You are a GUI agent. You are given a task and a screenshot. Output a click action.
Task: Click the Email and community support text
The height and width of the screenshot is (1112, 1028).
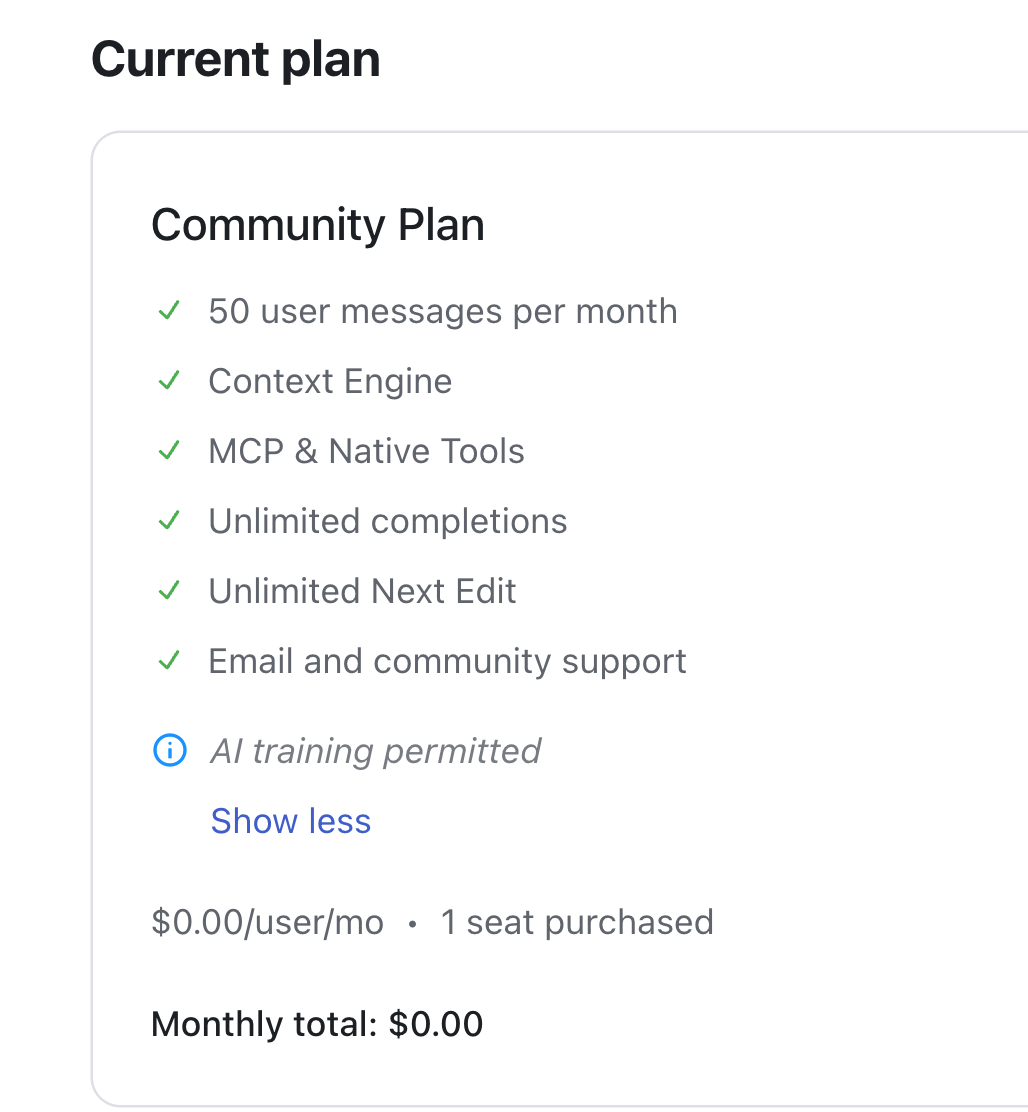click(x=447, y=662)
